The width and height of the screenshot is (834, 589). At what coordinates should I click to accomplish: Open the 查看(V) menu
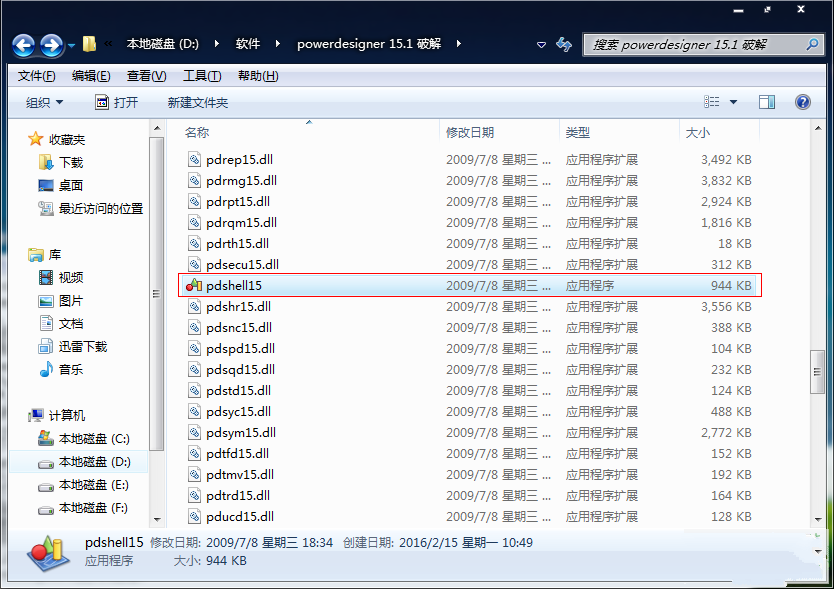tap(146, 76)
